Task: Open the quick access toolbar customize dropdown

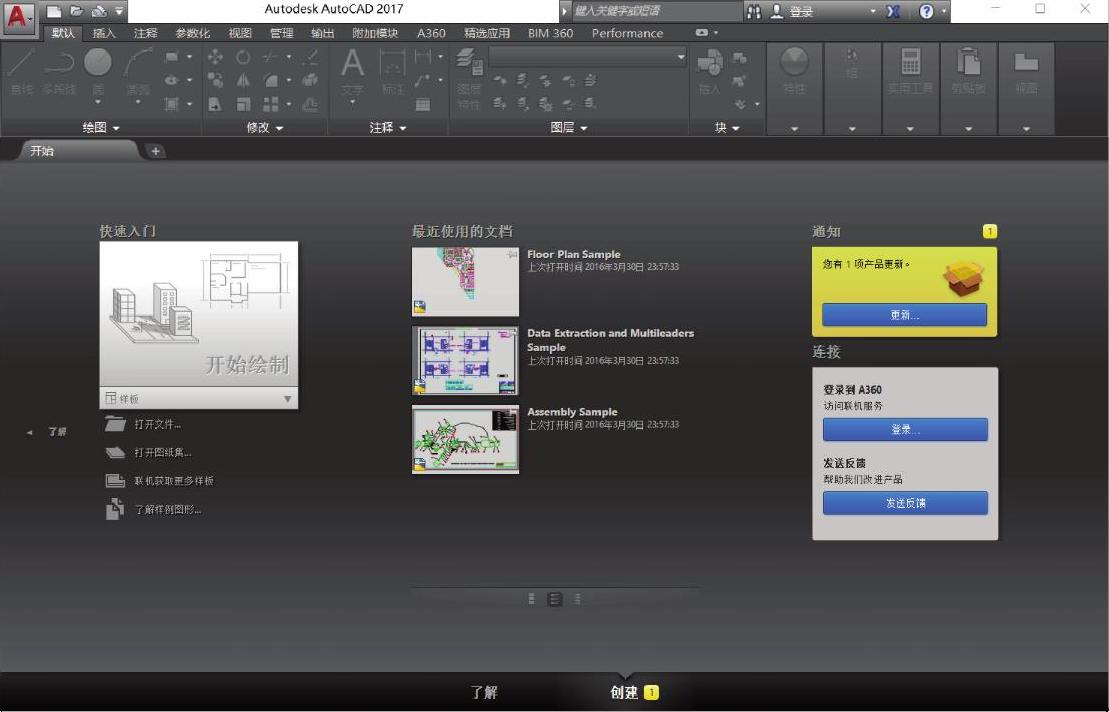Action: 119,11
